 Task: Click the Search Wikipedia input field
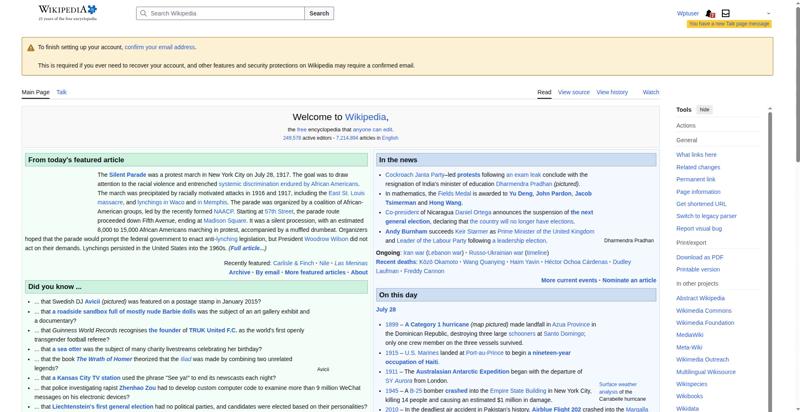(220, 13)
